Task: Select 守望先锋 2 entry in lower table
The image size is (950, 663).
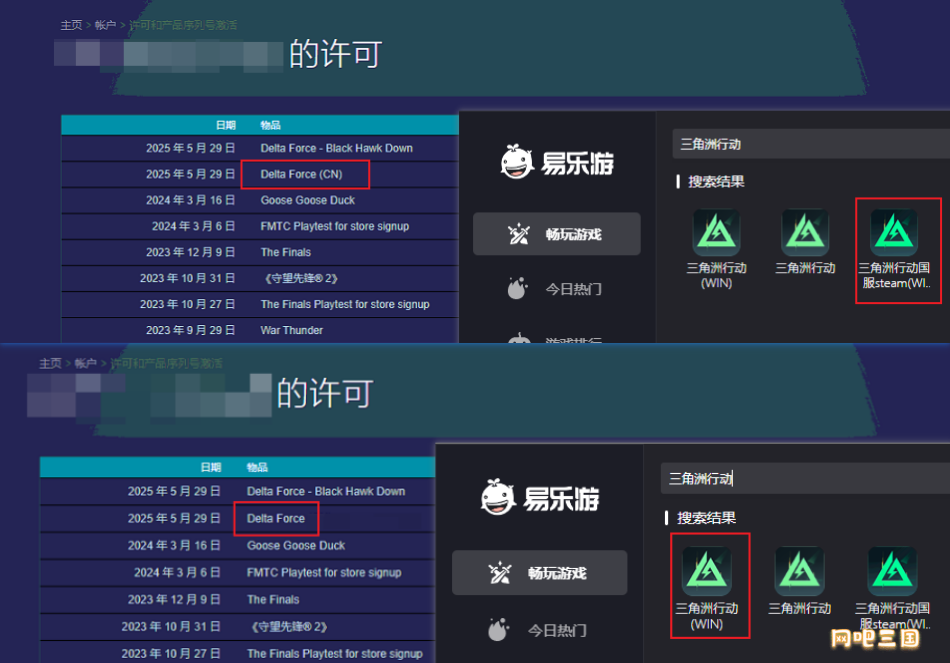Action: click(x=287, y=627)
